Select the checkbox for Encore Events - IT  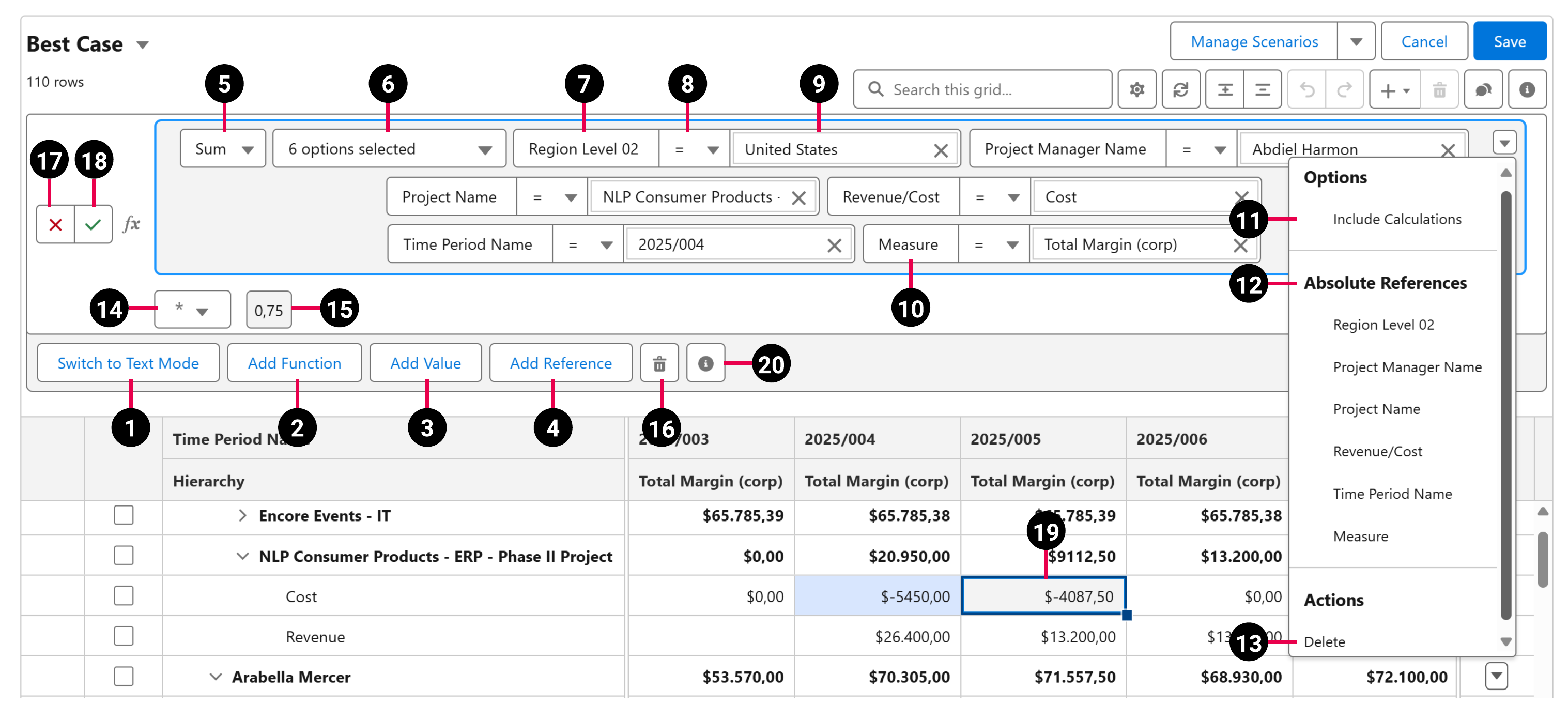click(x=124, y=515)
